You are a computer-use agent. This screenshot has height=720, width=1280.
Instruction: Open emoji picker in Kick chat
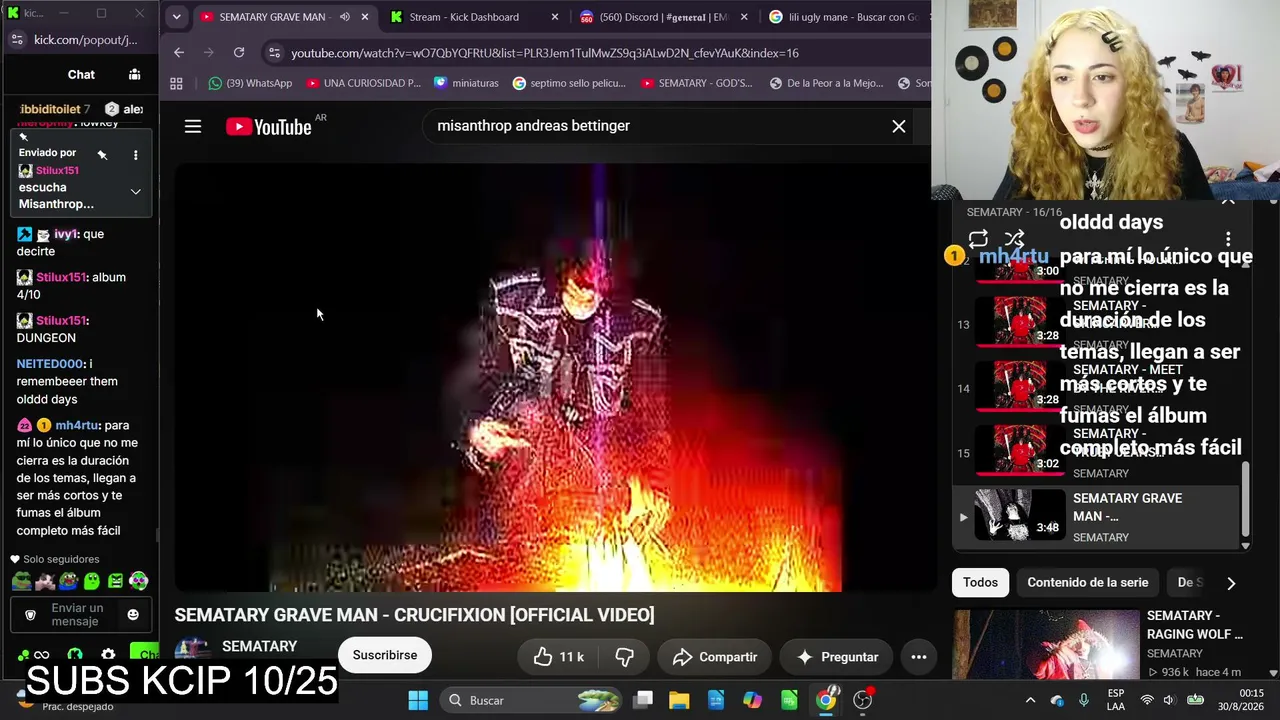tap(133, 615)
